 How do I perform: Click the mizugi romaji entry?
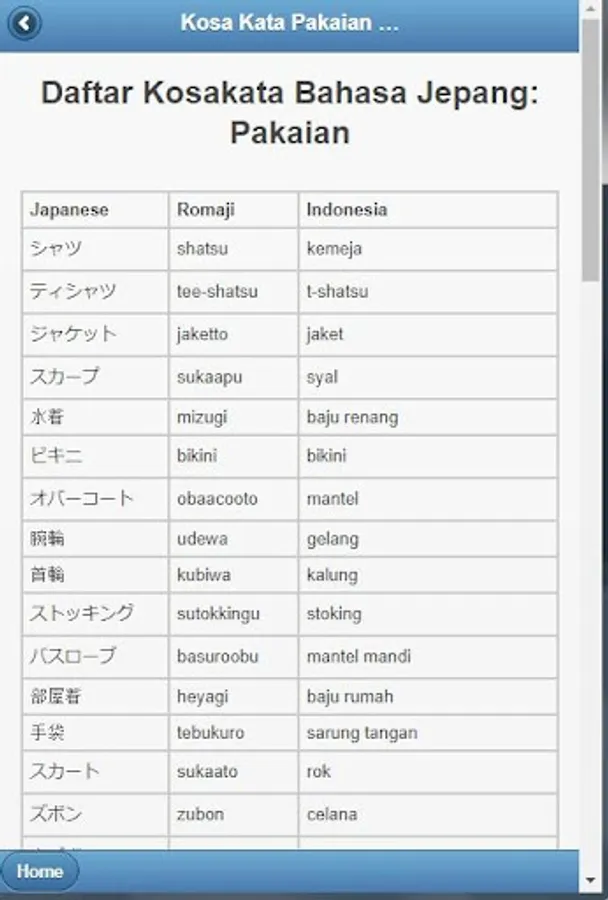click(x=203, y=417)
